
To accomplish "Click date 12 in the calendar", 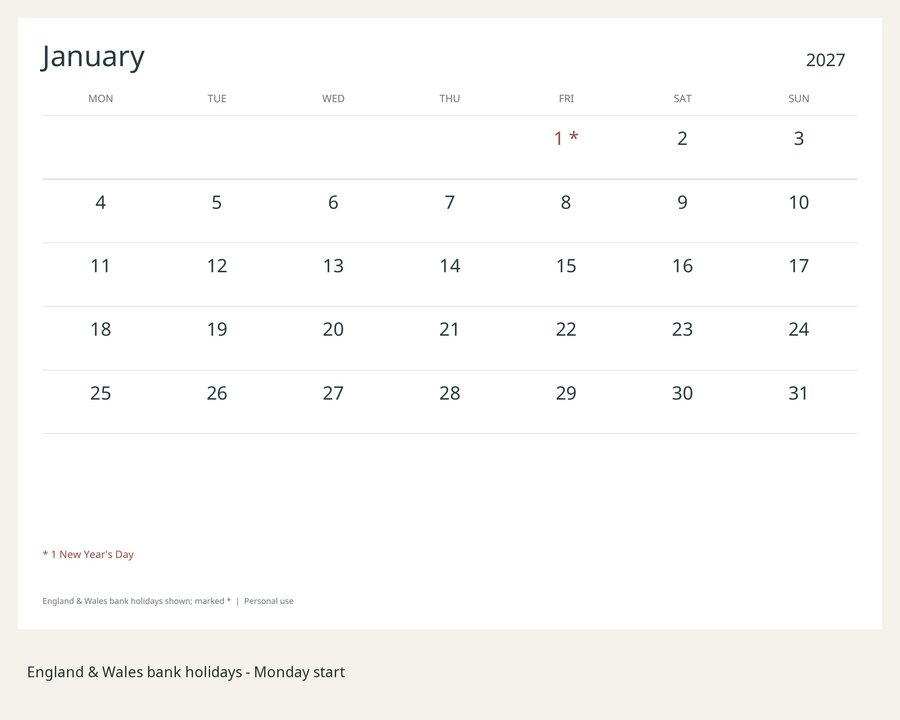I will pos(217,266).
